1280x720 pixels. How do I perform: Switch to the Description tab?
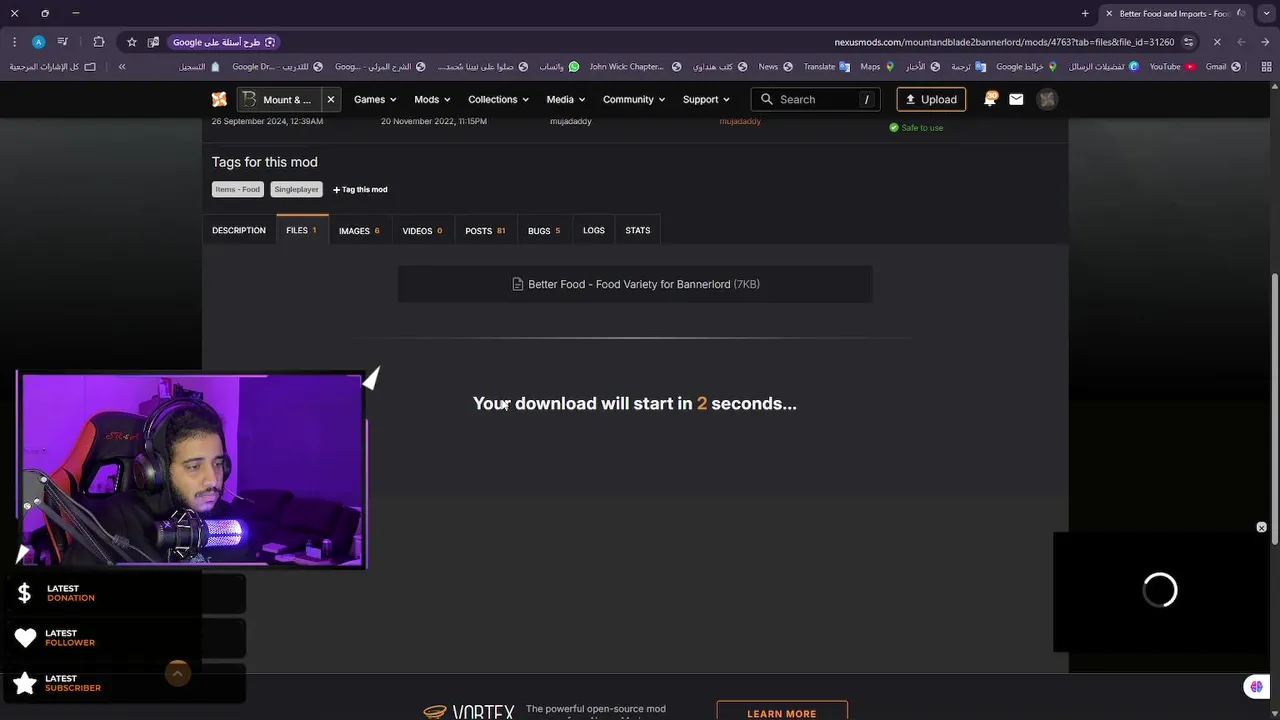click(239, 230)
